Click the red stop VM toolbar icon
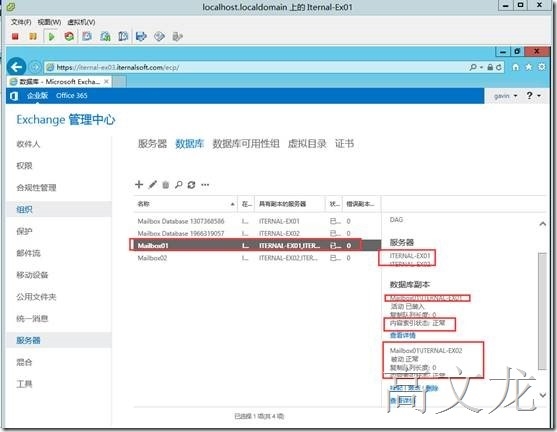Image resolution: width=557 pixels, height=432 pixels. point(15,36)
